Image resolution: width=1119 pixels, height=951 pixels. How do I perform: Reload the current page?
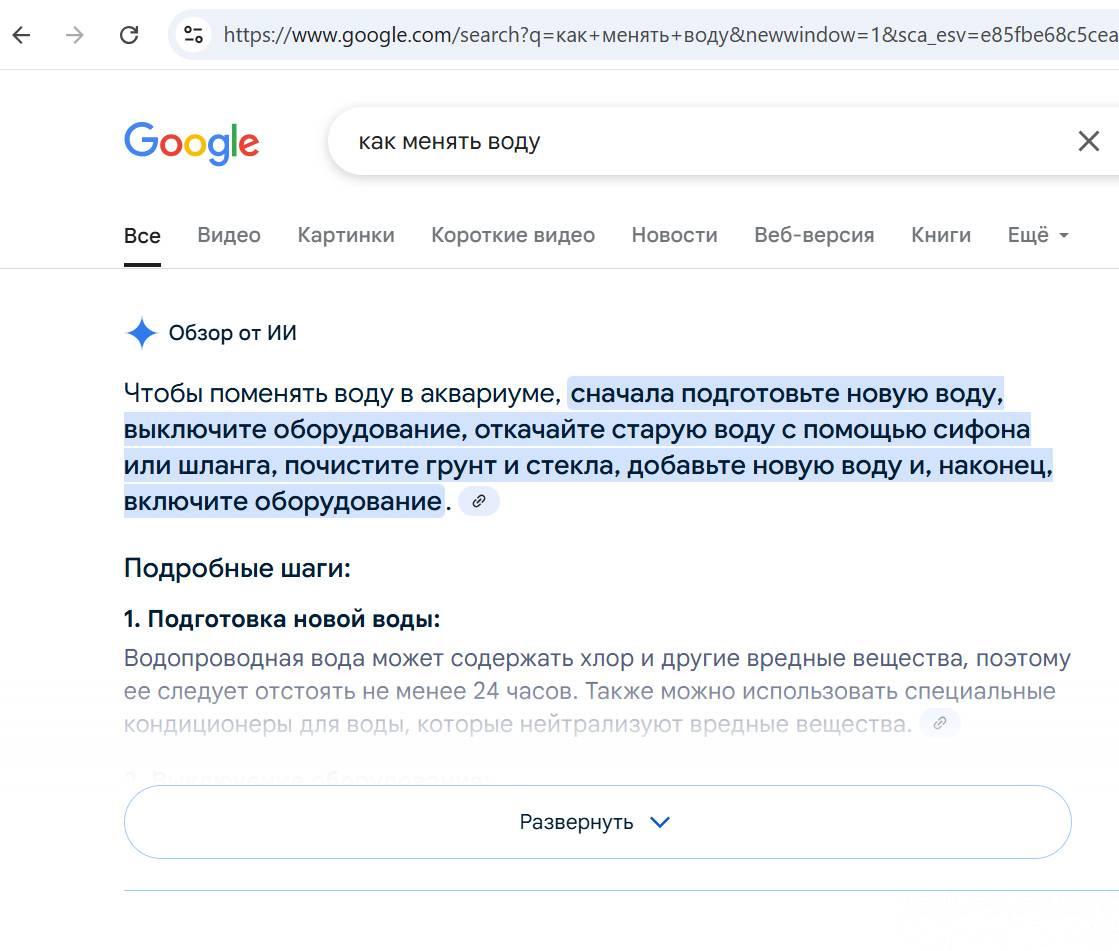tap(129, 34)
